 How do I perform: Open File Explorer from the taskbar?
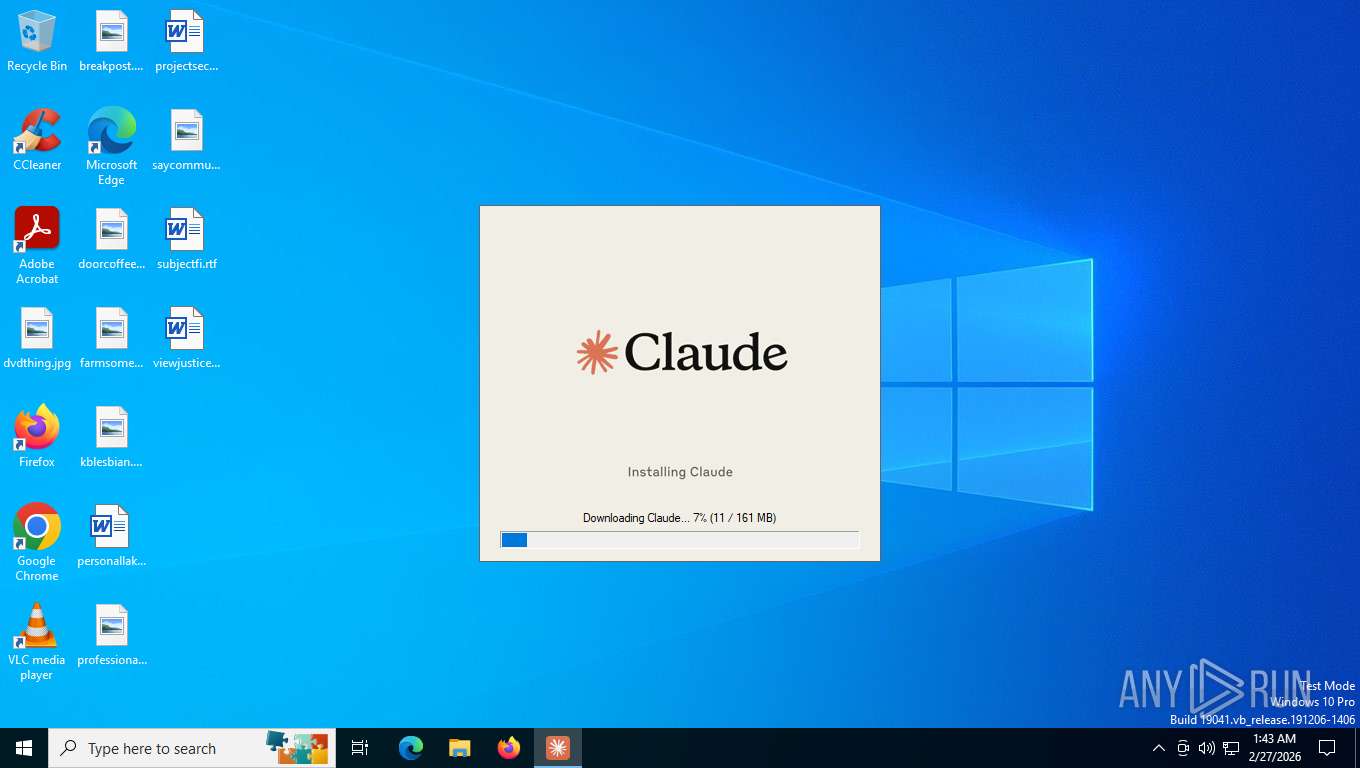(x=459, y=748)
